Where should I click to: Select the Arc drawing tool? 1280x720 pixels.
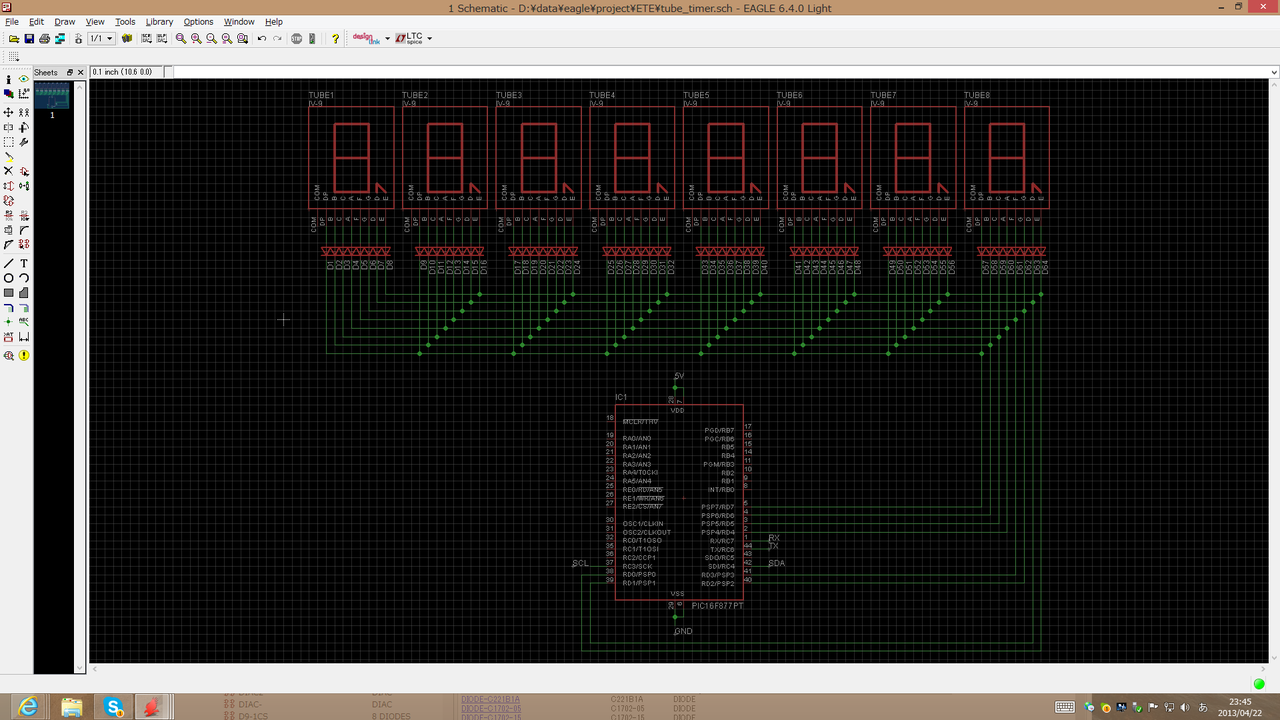(23, 278)
